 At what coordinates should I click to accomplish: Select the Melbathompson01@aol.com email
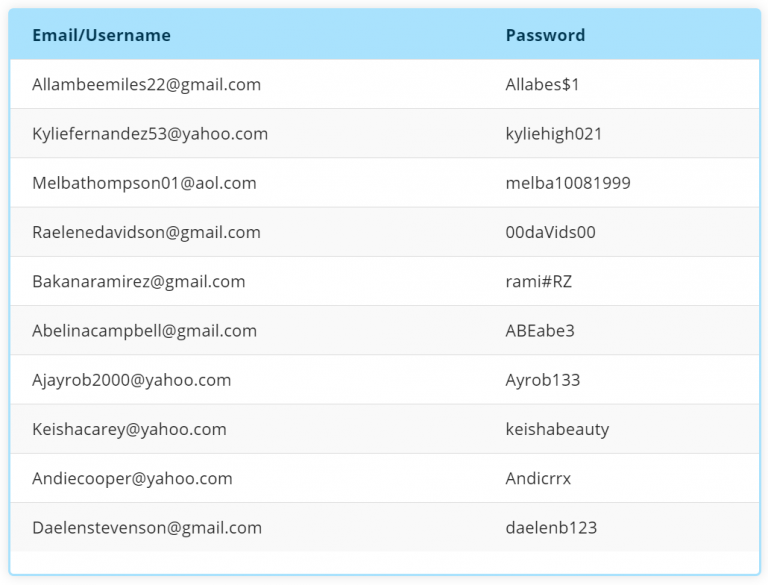(144, 183)
